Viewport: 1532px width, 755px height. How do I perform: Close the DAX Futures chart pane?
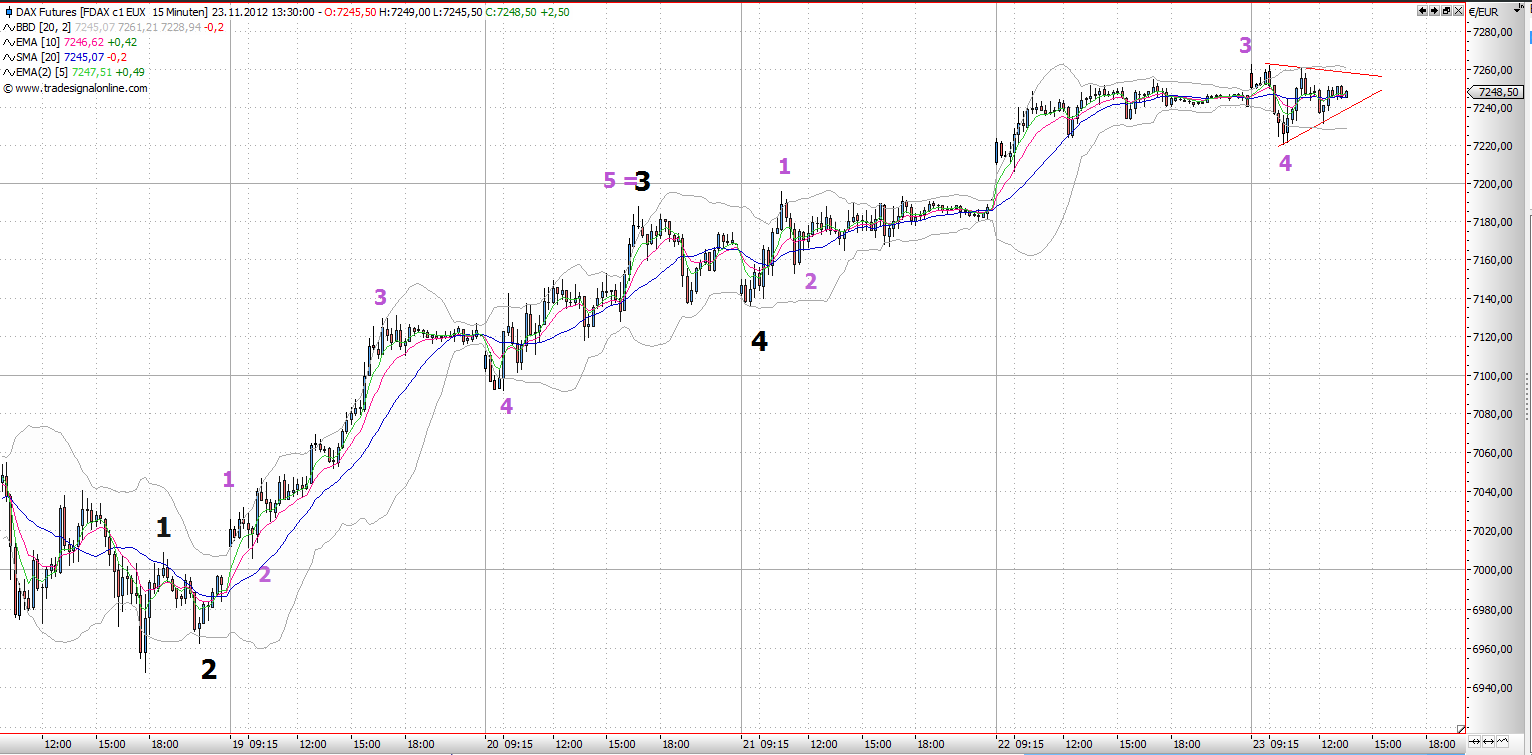click(1457, 10)
